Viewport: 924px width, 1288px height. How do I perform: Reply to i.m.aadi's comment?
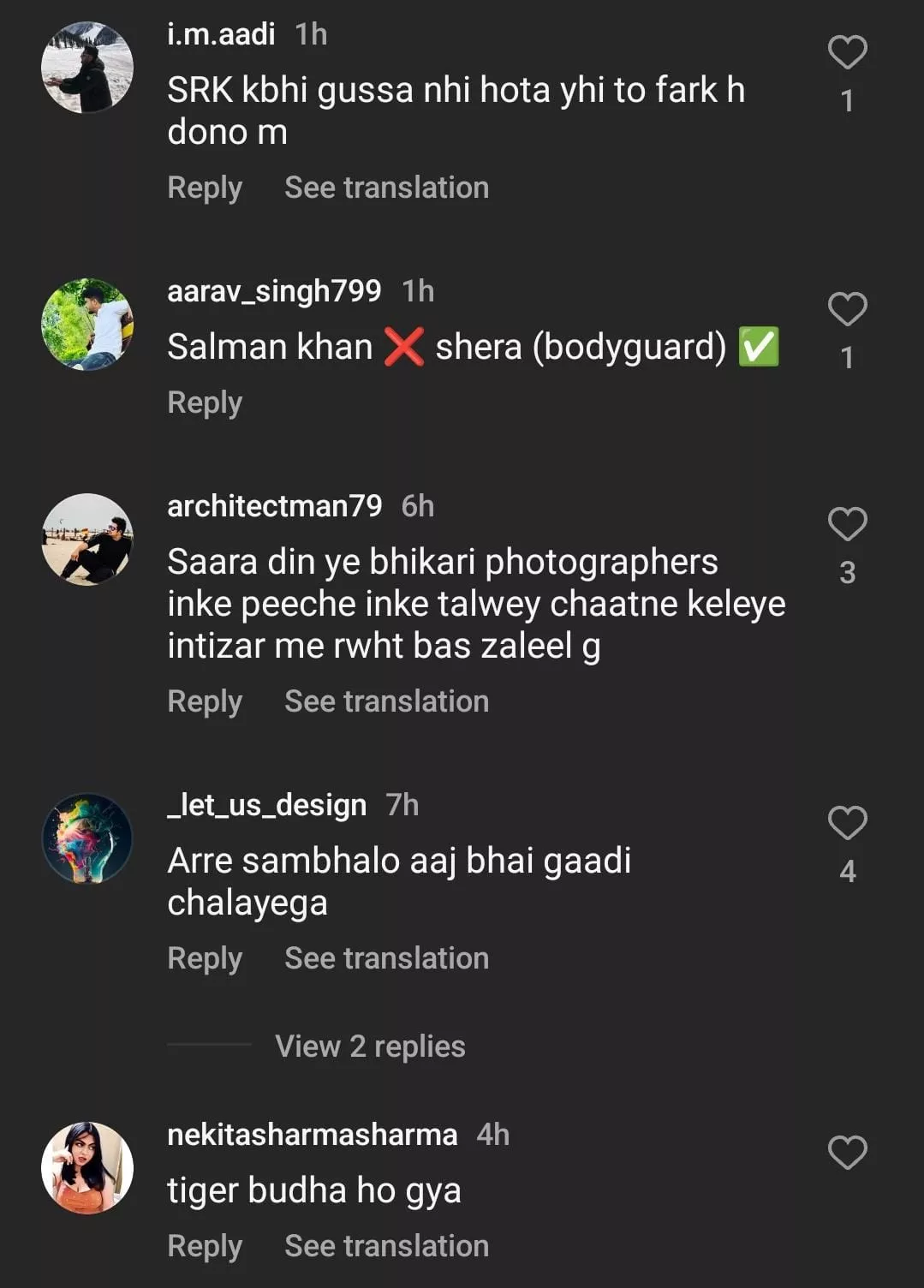click(x=205, y=188)
